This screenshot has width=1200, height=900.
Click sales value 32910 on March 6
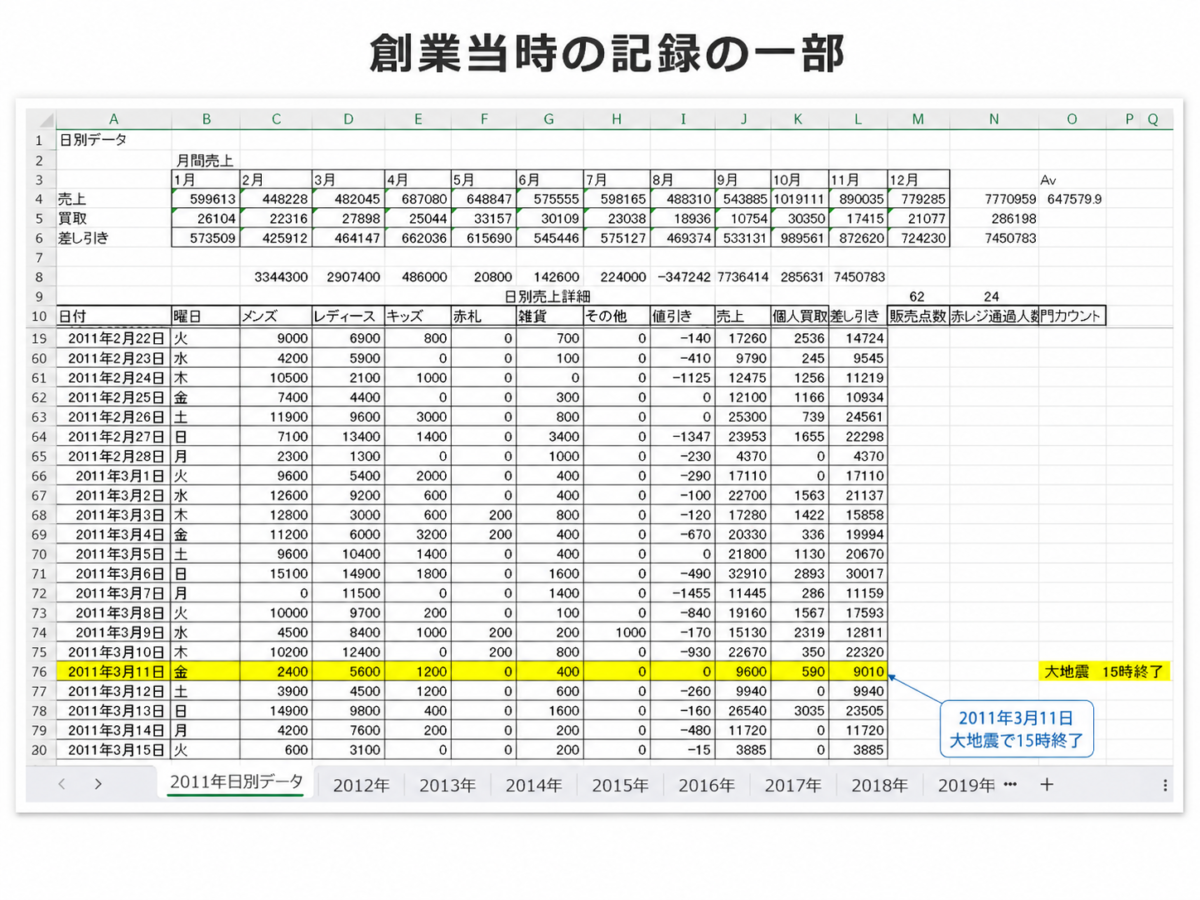(742, 574)
